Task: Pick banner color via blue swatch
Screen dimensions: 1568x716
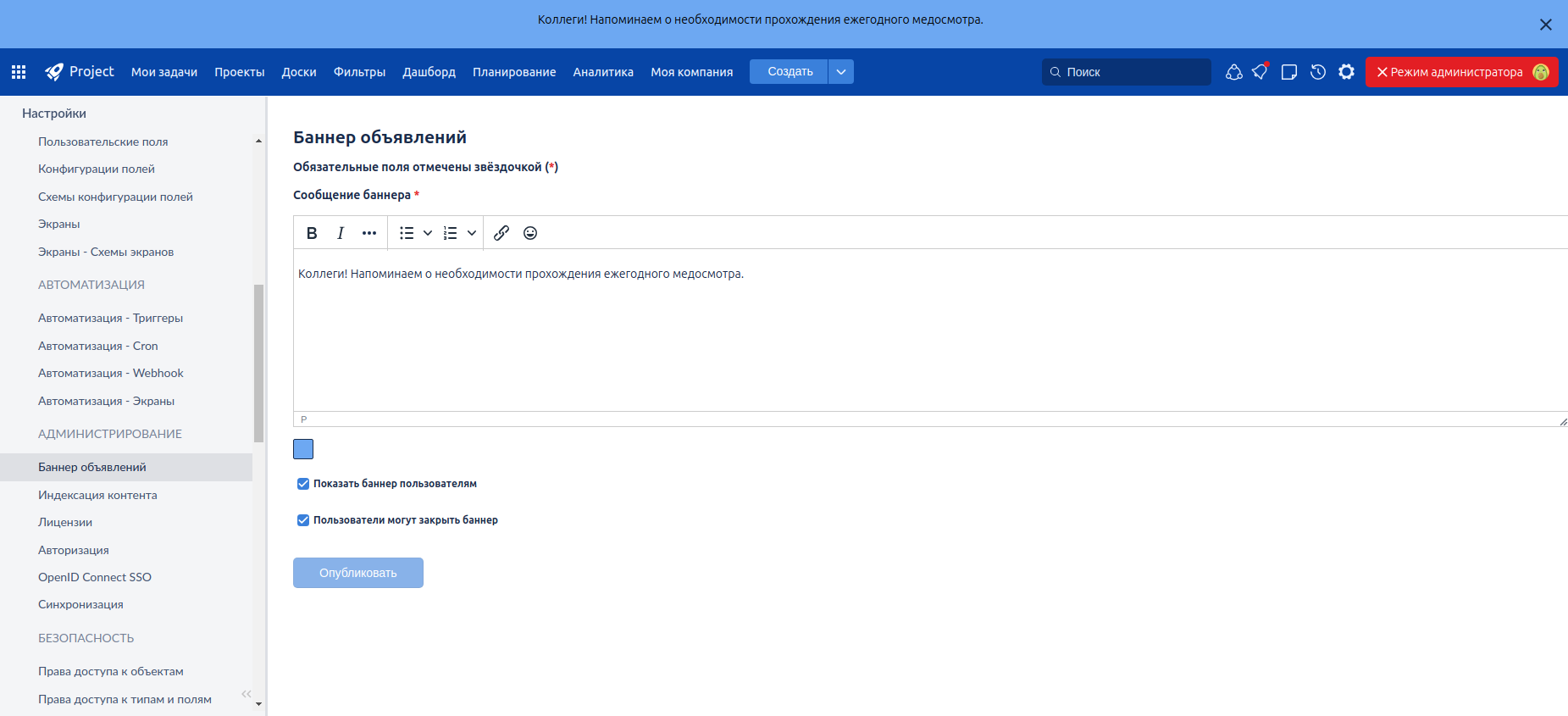Action: tap(303, 449)
